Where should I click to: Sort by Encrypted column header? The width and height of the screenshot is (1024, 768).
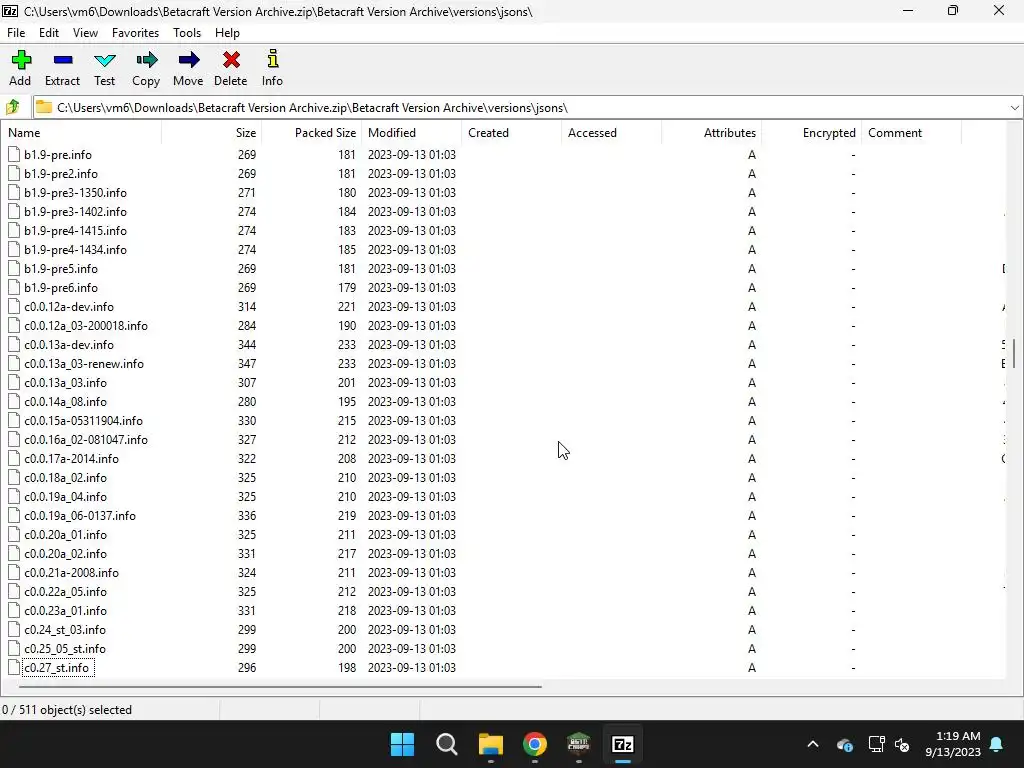click(812, 133)
